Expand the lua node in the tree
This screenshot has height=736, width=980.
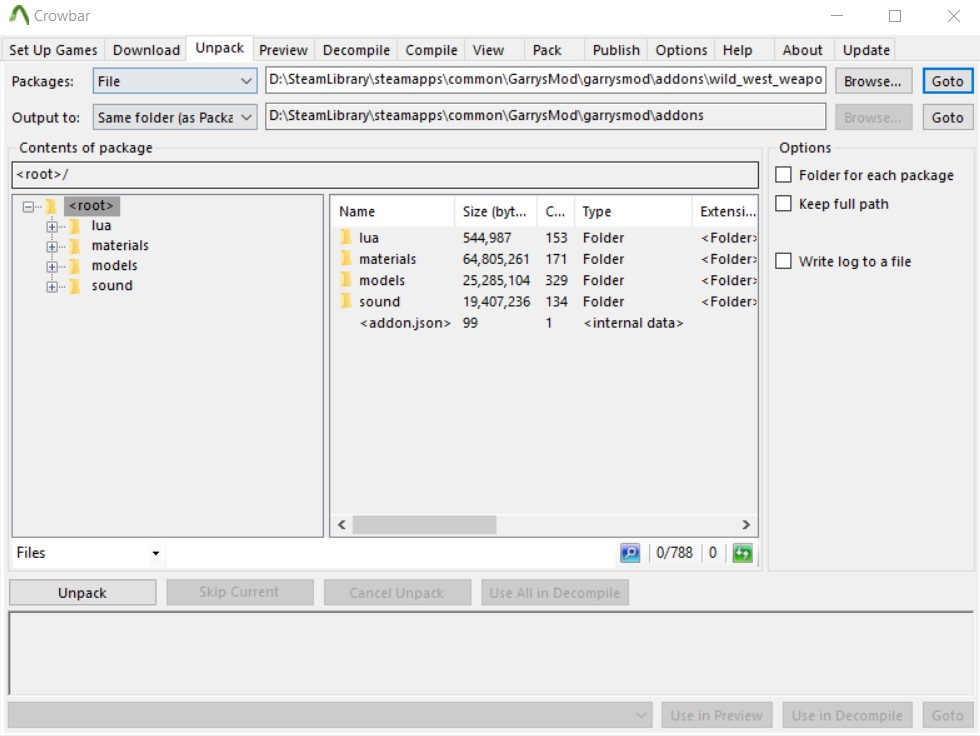coord(52,226)
